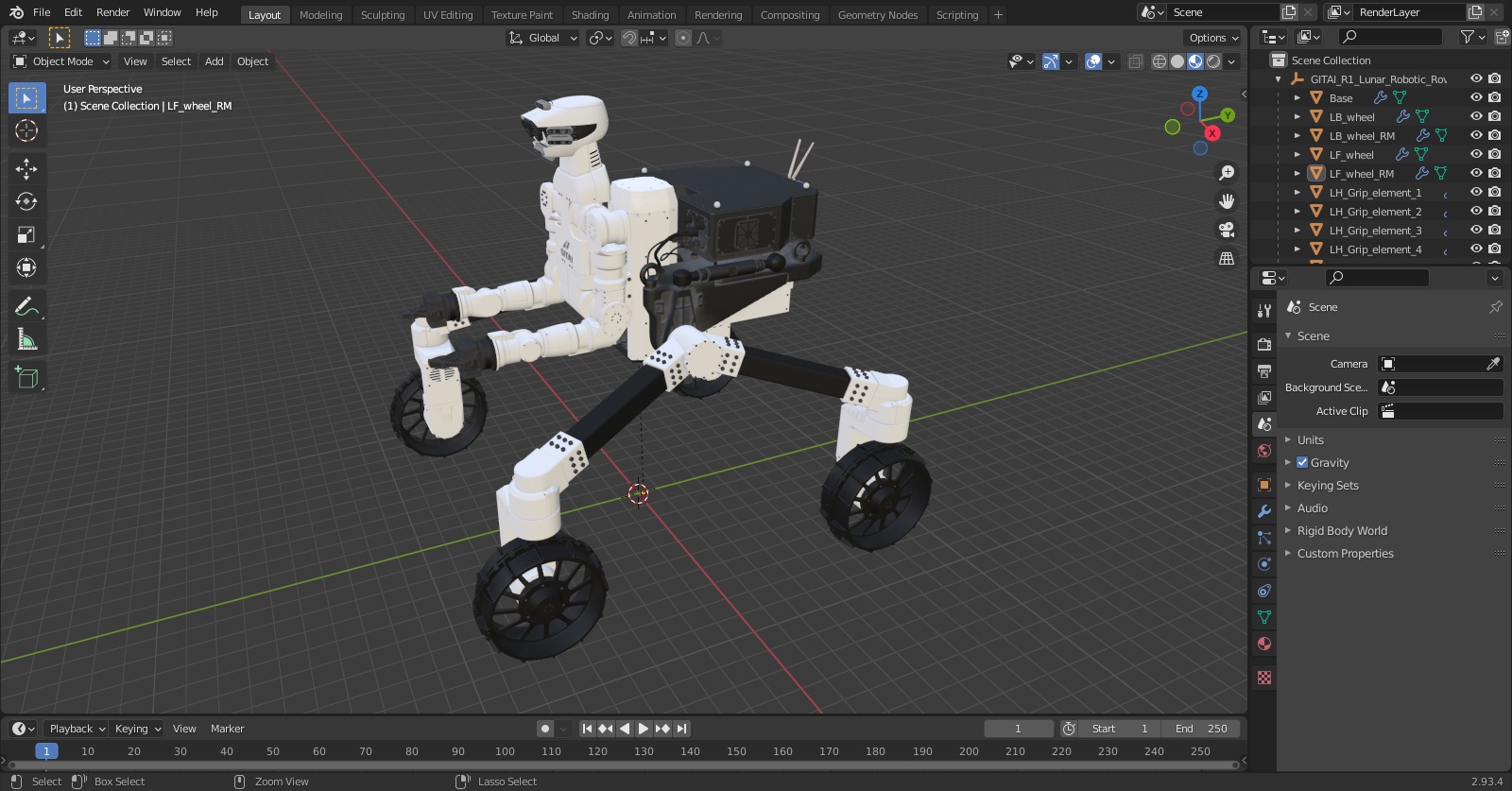Open the Render menu
Viewport: 1512px width, 791px height.
[x=112, y=12]
